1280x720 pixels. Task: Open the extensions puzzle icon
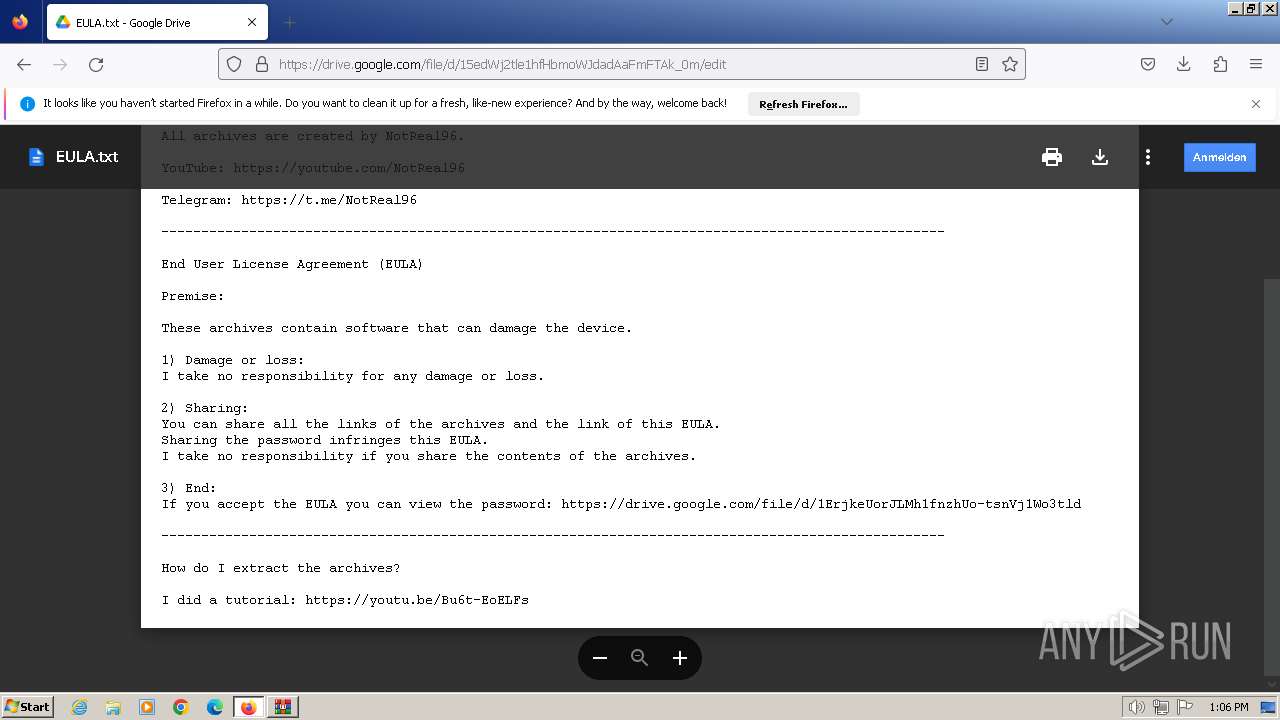tap(1220, 64)
